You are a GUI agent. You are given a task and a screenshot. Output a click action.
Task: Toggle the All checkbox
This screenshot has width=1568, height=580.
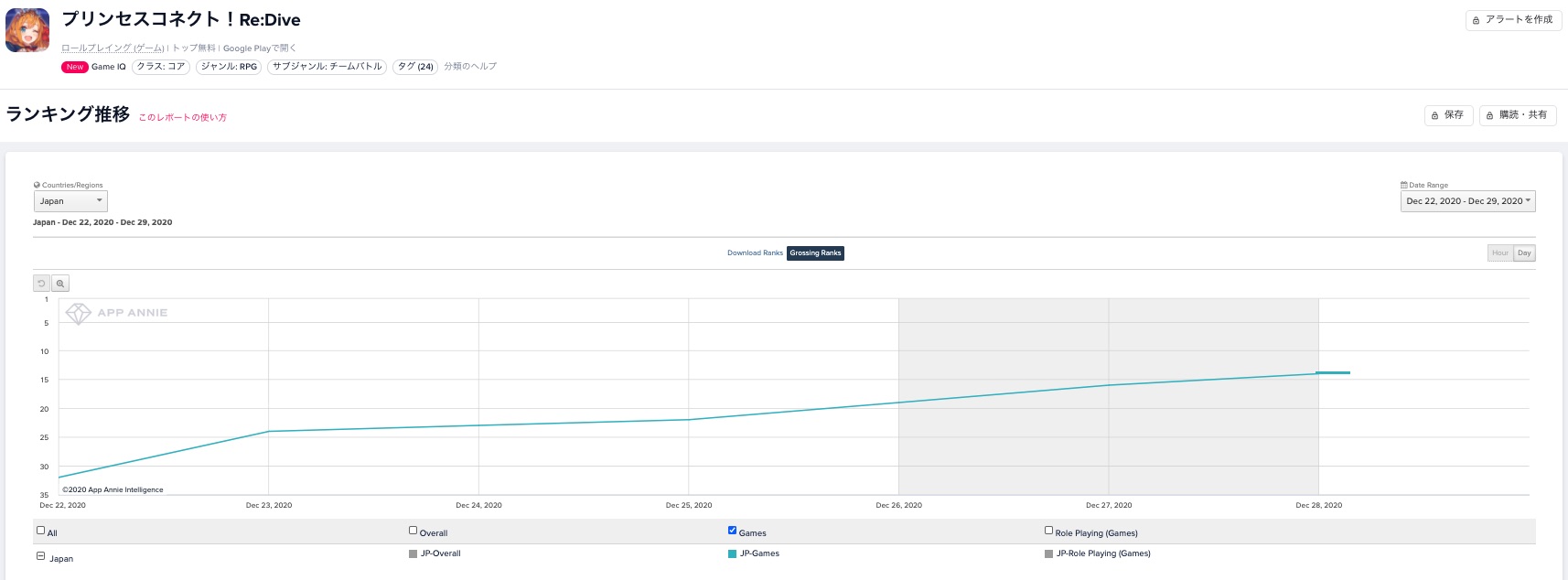(40, 531)
